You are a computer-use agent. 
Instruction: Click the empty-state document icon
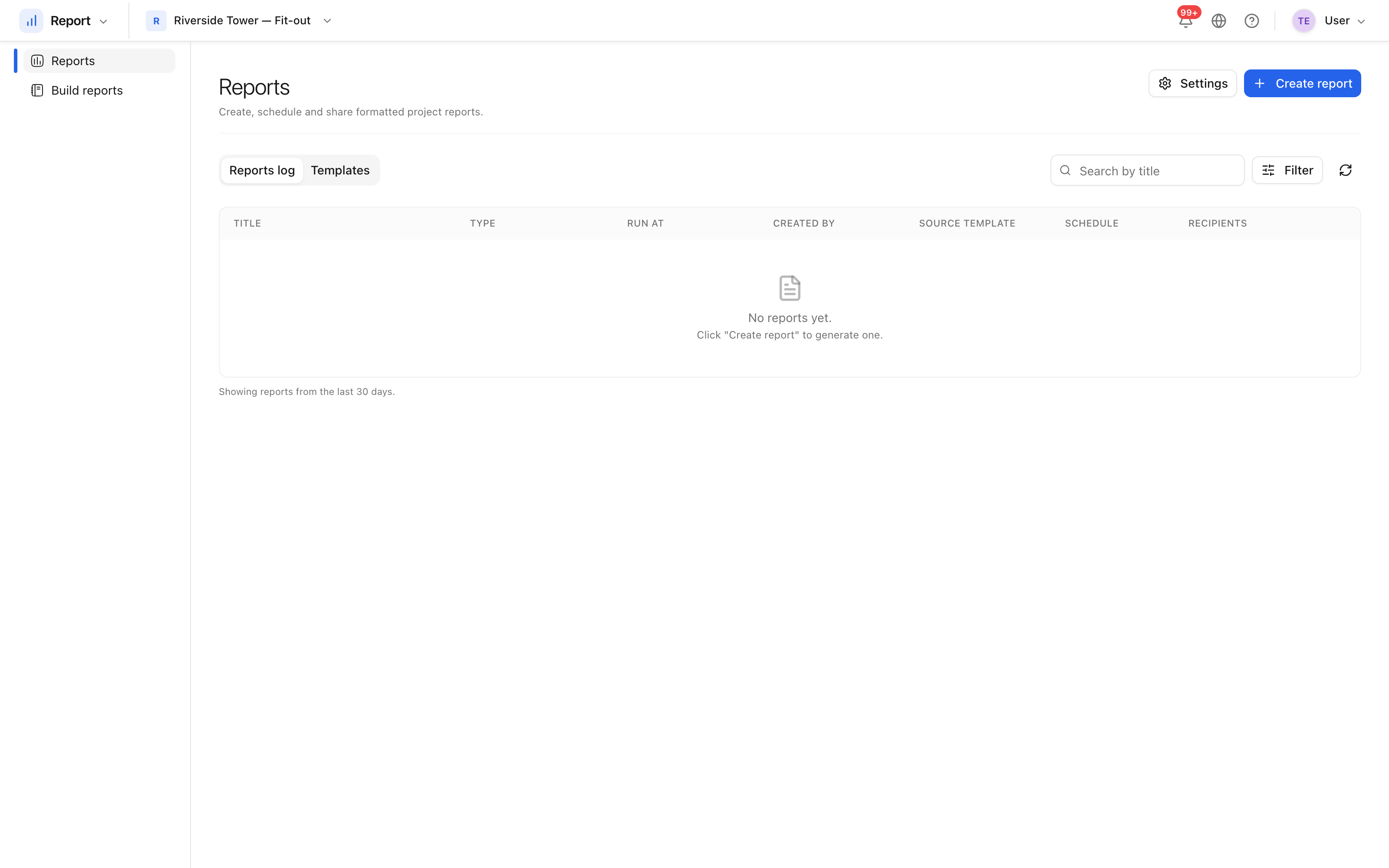point(790,288)
